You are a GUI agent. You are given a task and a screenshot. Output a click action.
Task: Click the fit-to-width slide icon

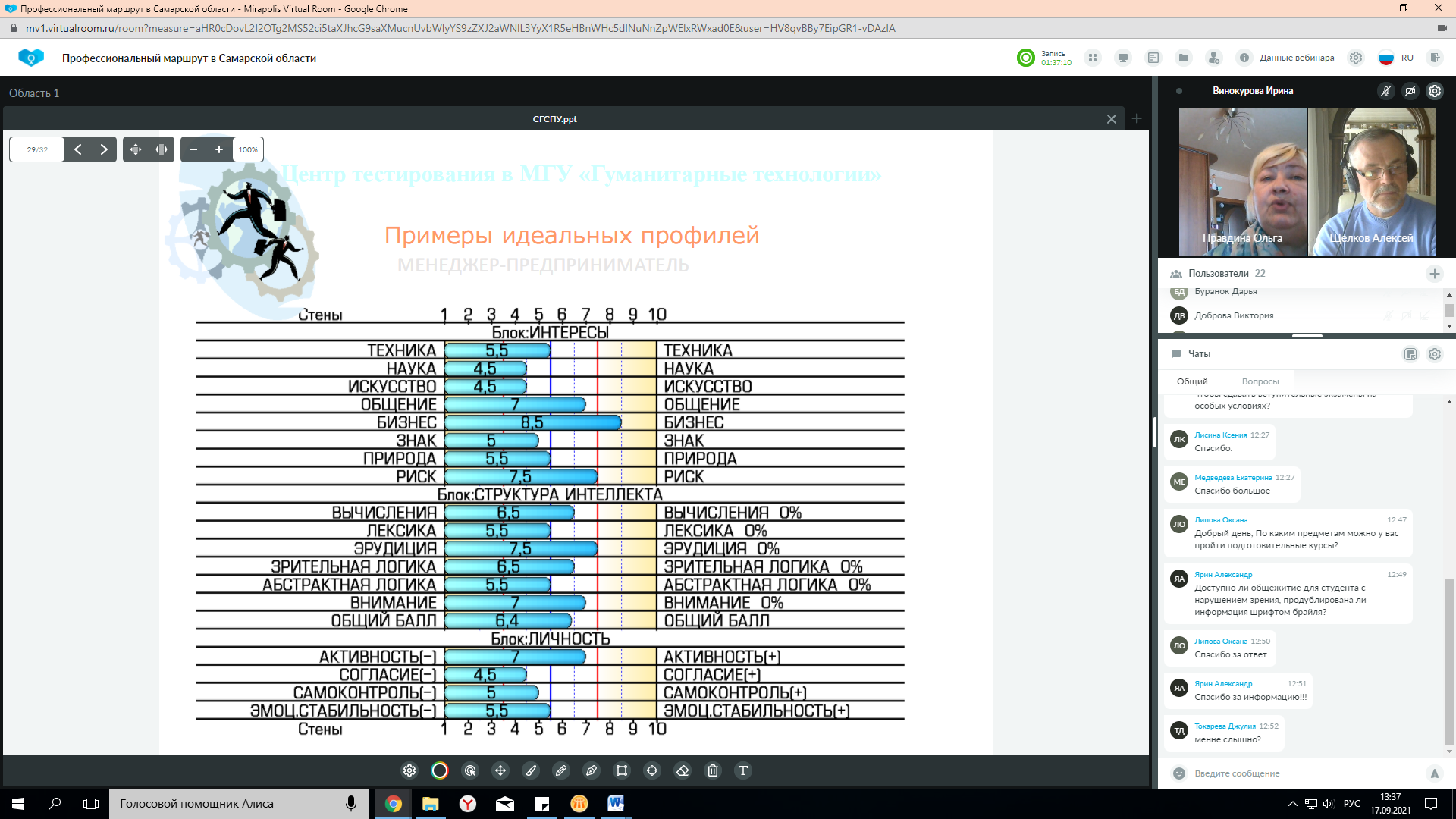click(x=162, y=149)
